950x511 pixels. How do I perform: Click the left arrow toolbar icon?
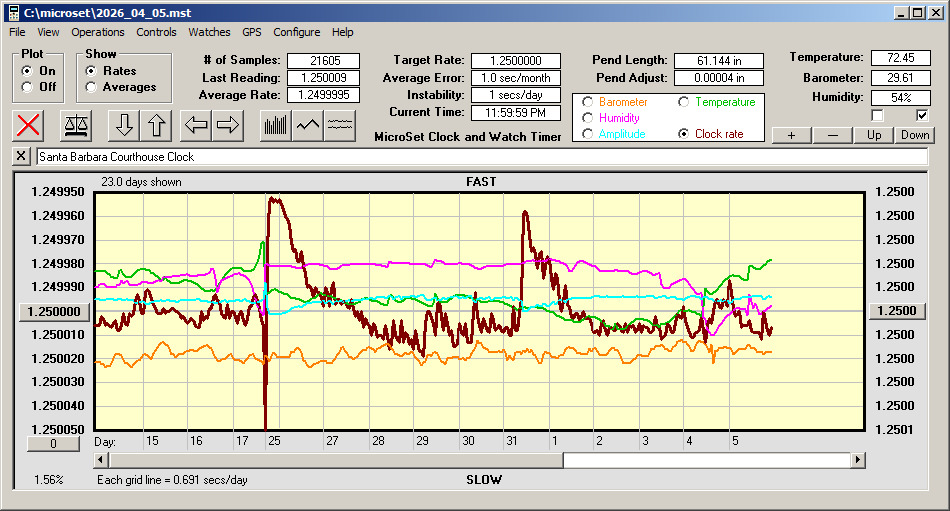196,126
